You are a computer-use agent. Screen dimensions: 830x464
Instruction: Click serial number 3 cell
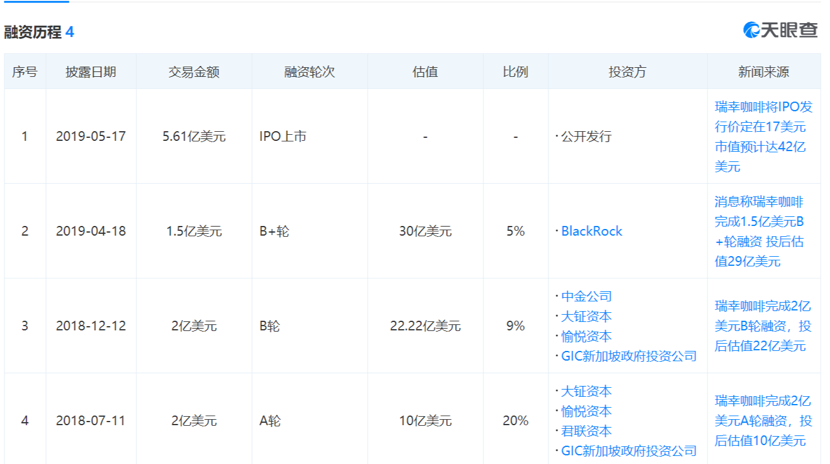[x=24, y=326]
